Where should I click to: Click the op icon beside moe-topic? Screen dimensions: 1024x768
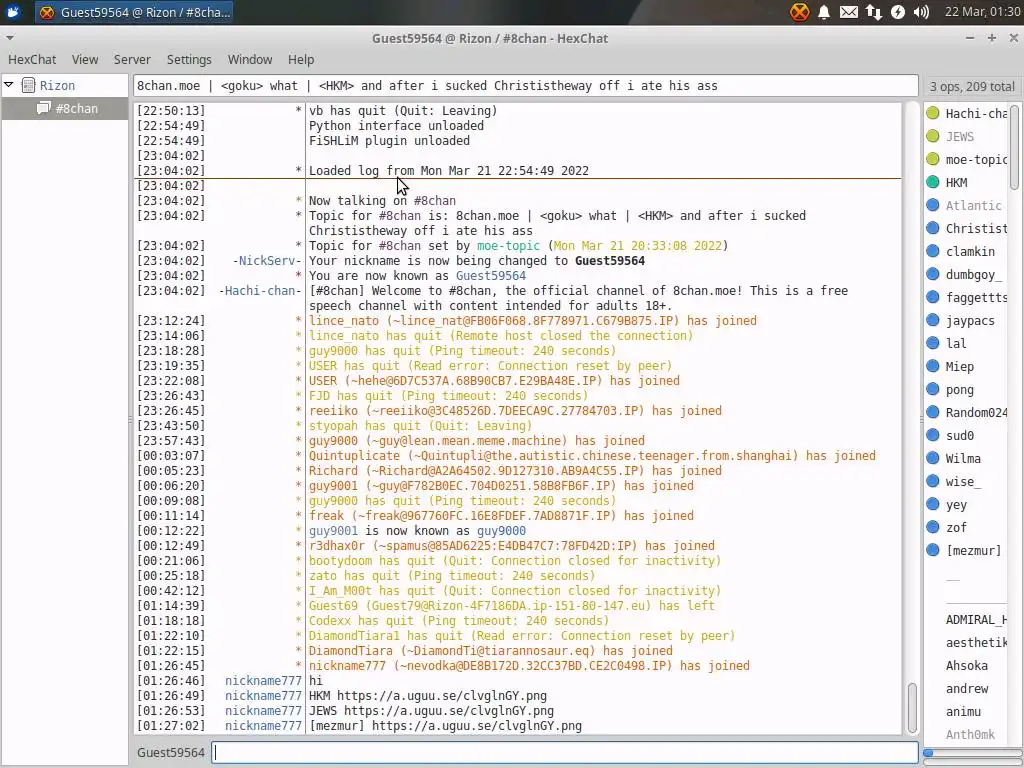[x=933, y=159]
